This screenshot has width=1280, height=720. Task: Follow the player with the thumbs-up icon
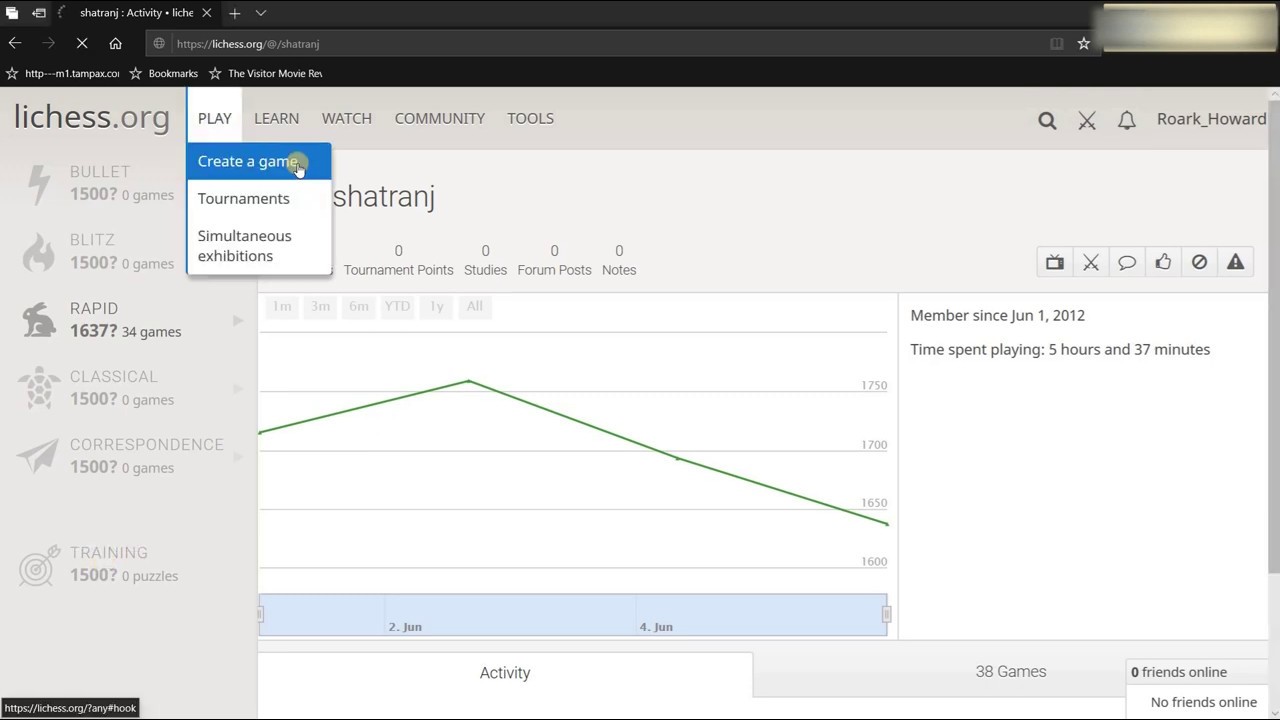[x=1163, y=262]
